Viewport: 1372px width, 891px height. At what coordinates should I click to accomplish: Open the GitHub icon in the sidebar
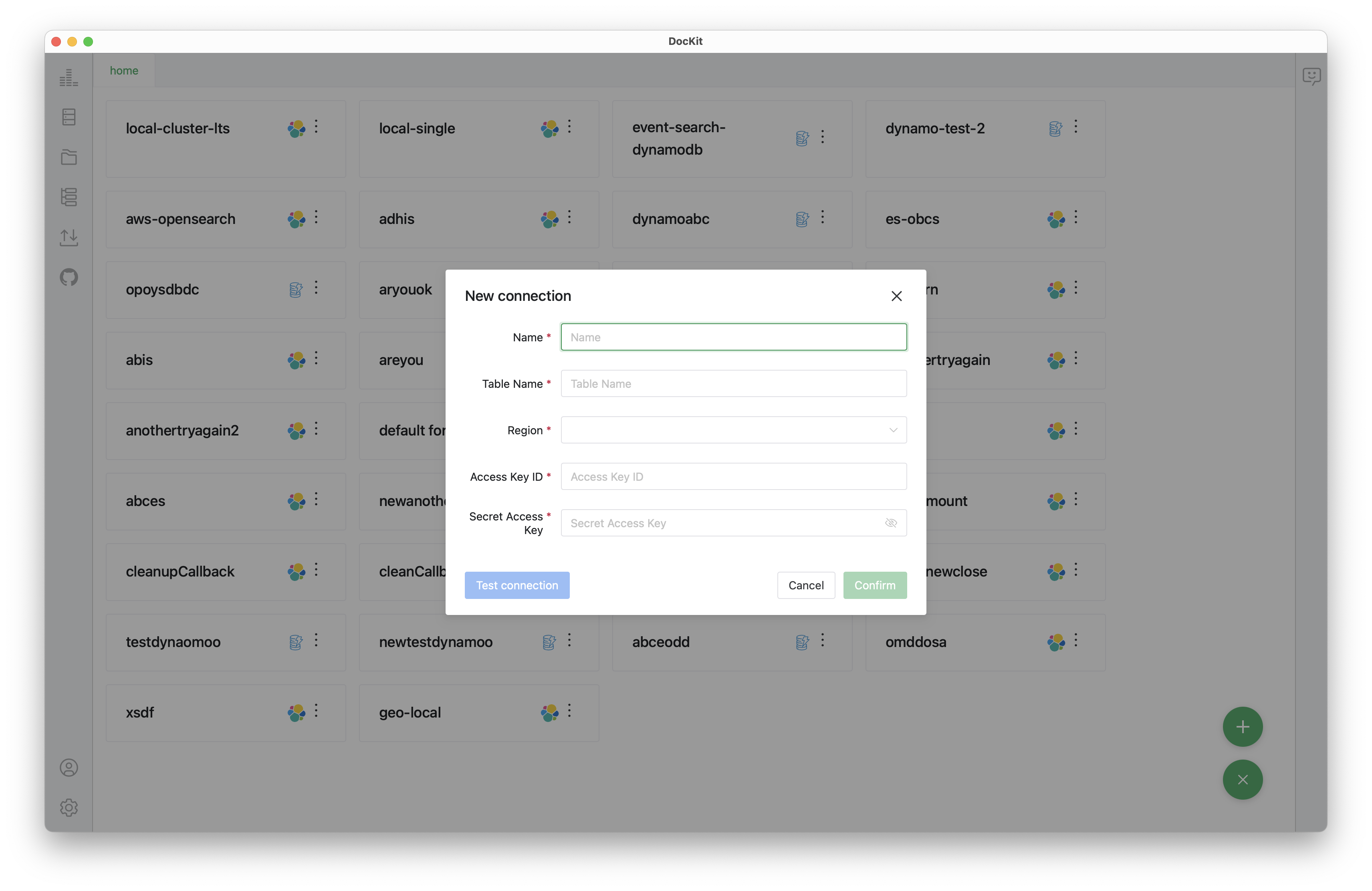coord(69,277)
